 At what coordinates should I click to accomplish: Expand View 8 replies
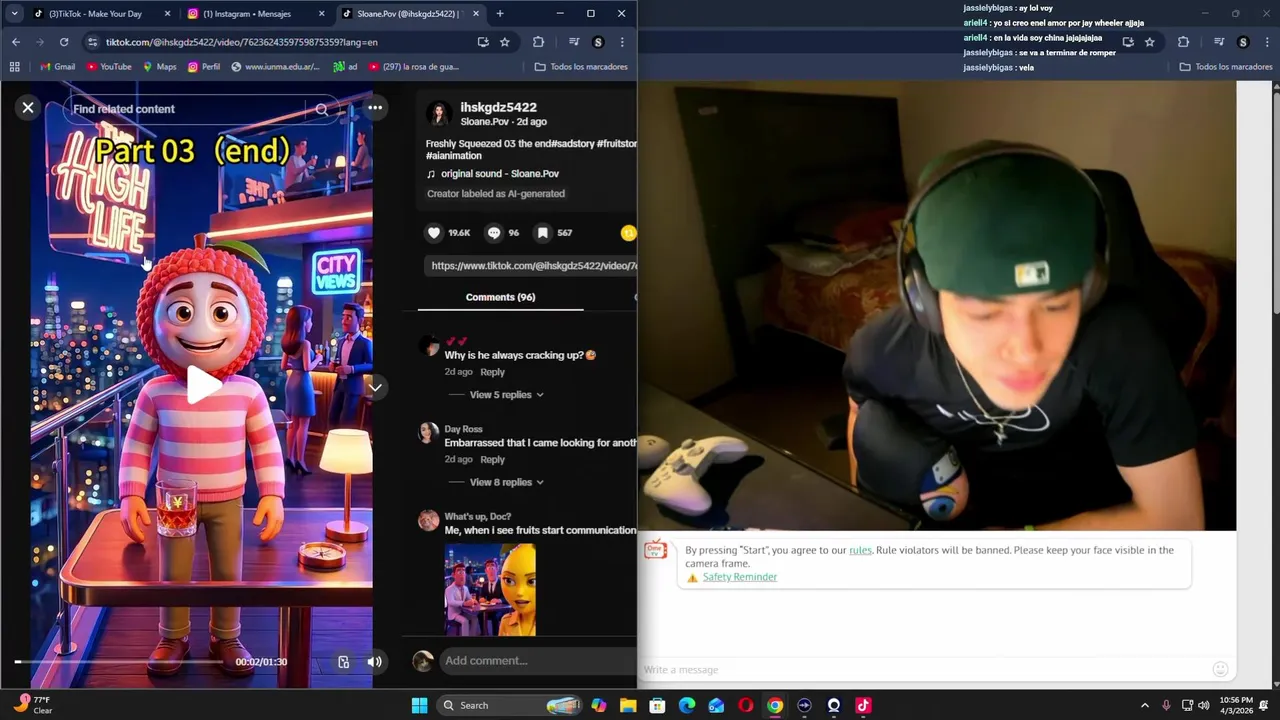506,482
